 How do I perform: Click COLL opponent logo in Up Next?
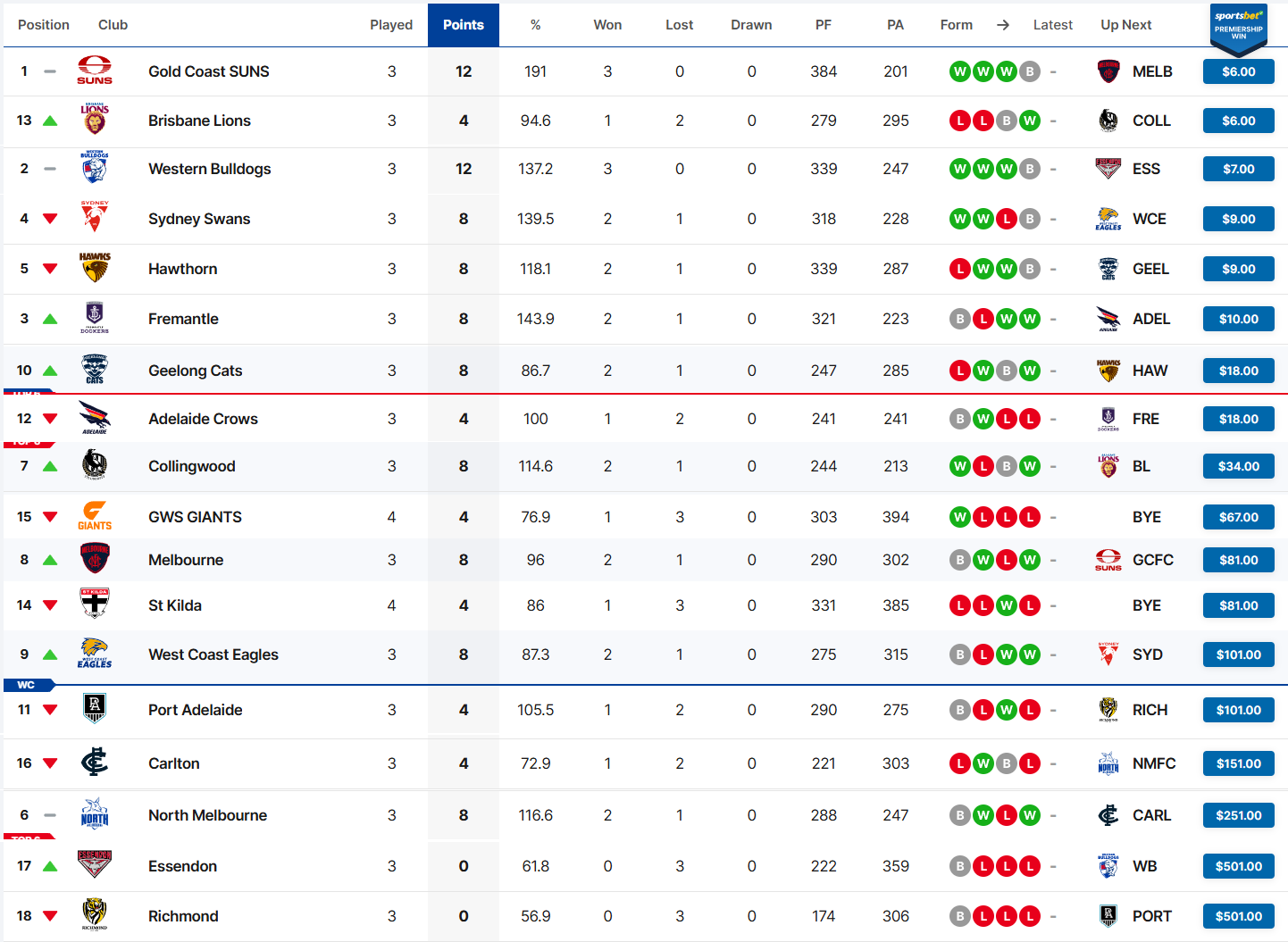coord(1108,121)
